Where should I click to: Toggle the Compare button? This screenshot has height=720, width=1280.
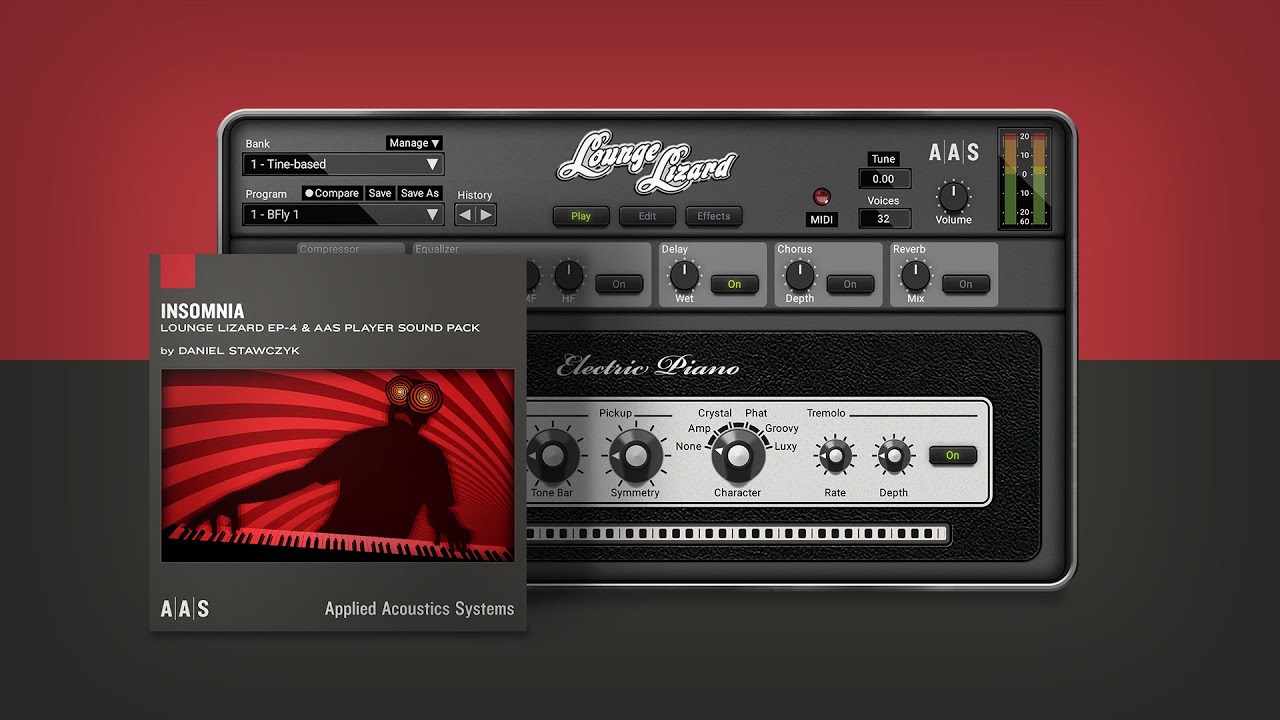tap(332, 193)
